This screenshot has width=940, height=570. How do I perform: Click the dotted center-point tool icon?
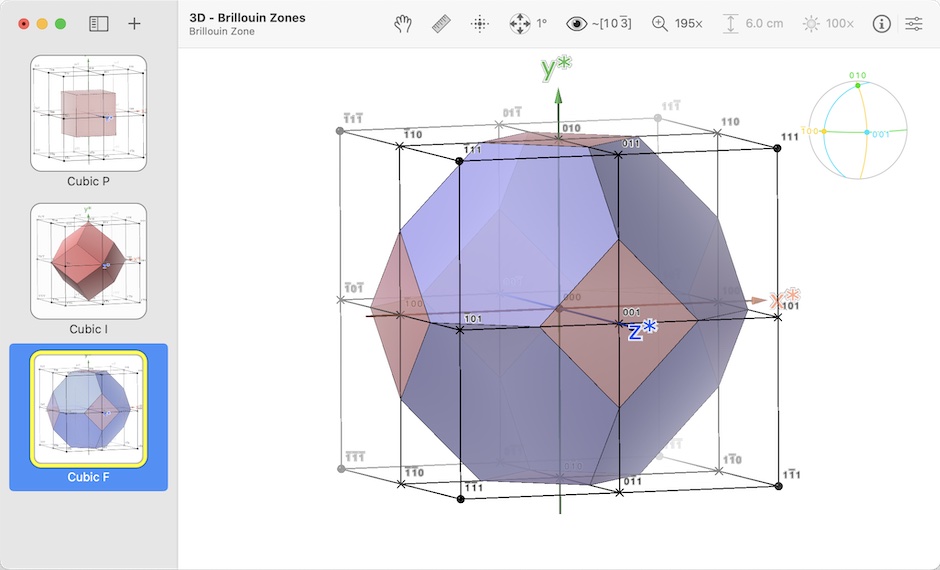pyautogui.click(x=480, y=24)
